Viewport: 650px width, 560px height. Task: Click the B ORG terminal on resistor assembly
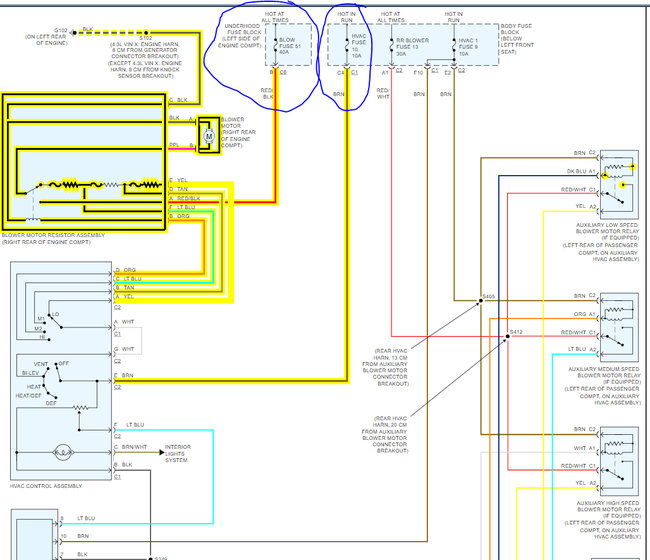pos(179,216)
